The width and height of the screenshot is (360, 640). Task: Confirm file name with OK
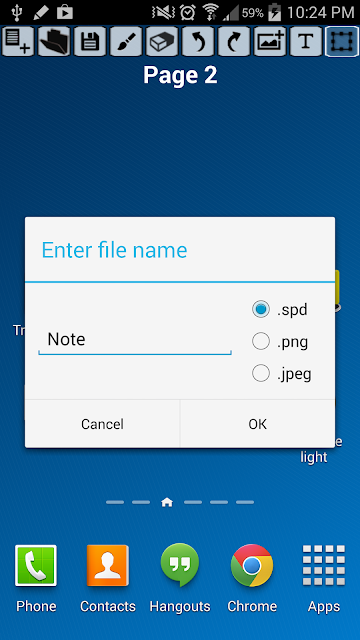(x=258, y=424)
